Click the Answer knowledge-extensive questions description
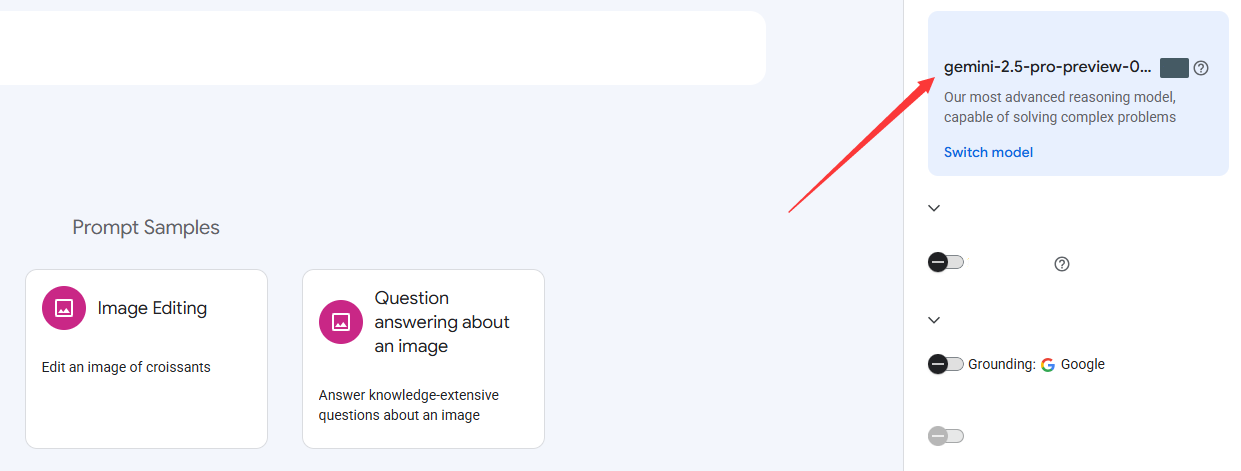 pyautogui.click(x=409, y=405)
